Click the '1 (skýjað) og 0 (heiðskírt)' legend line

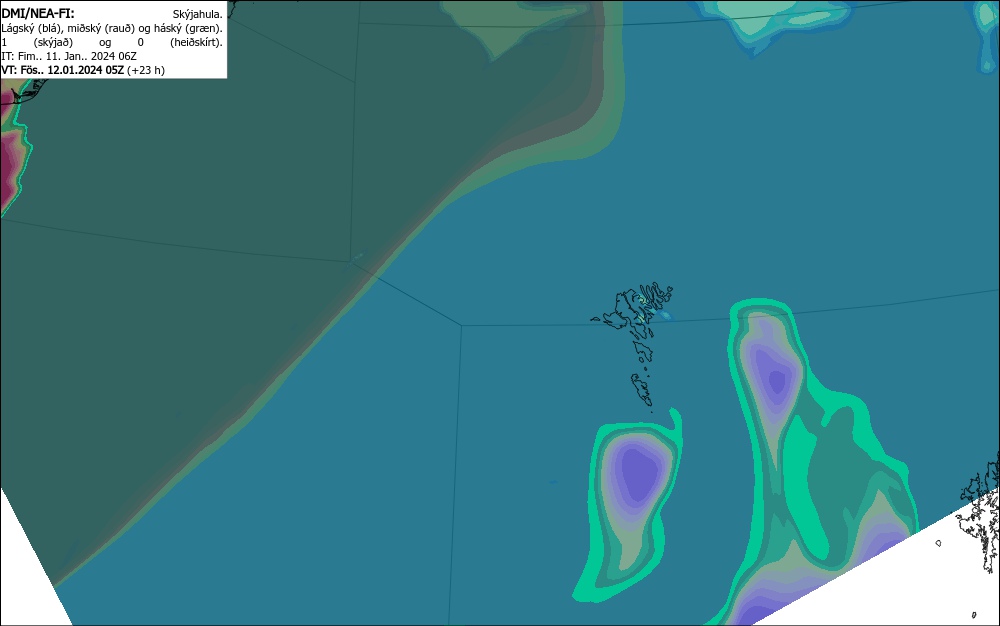click(112, 42)
